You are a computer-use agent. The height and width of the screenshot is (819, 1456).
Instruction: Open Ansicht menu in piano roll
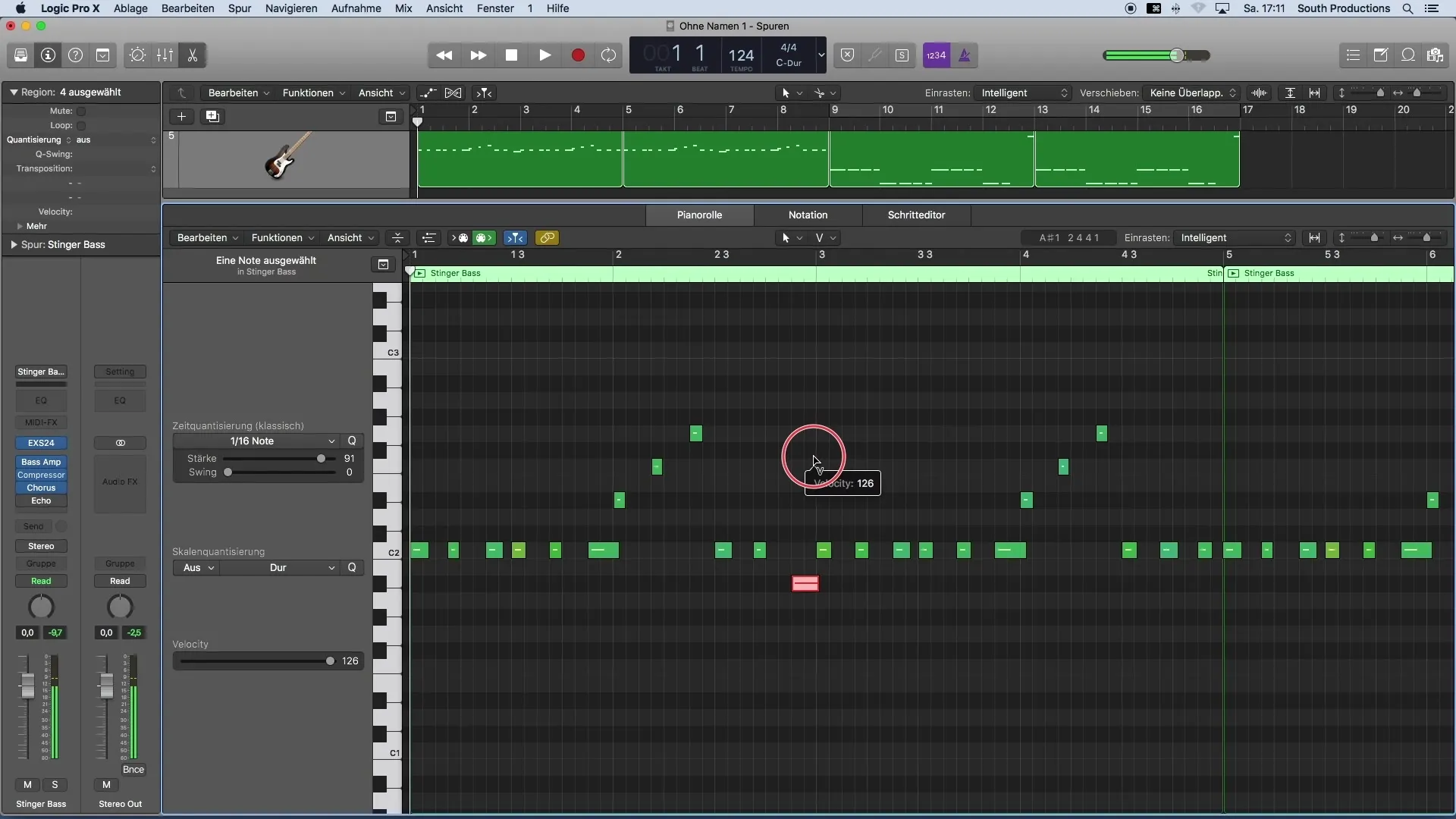click(x=350, y=238)
